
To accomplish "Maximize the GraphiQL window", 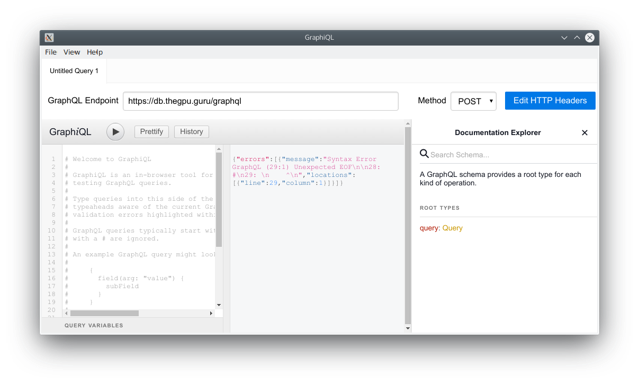I will point(577,38).
